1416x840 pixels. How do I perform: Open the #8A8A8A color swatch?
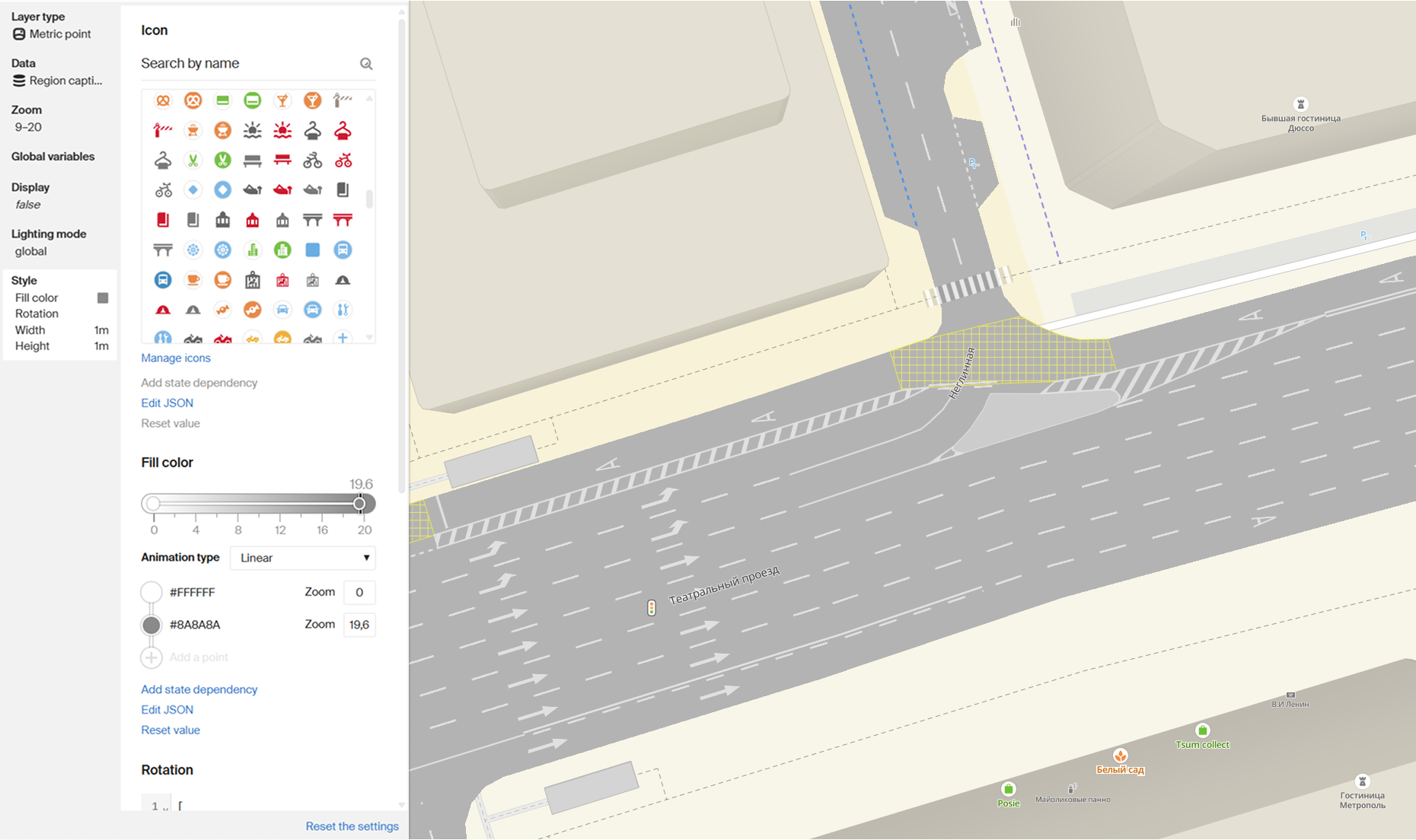click(151, 625)
